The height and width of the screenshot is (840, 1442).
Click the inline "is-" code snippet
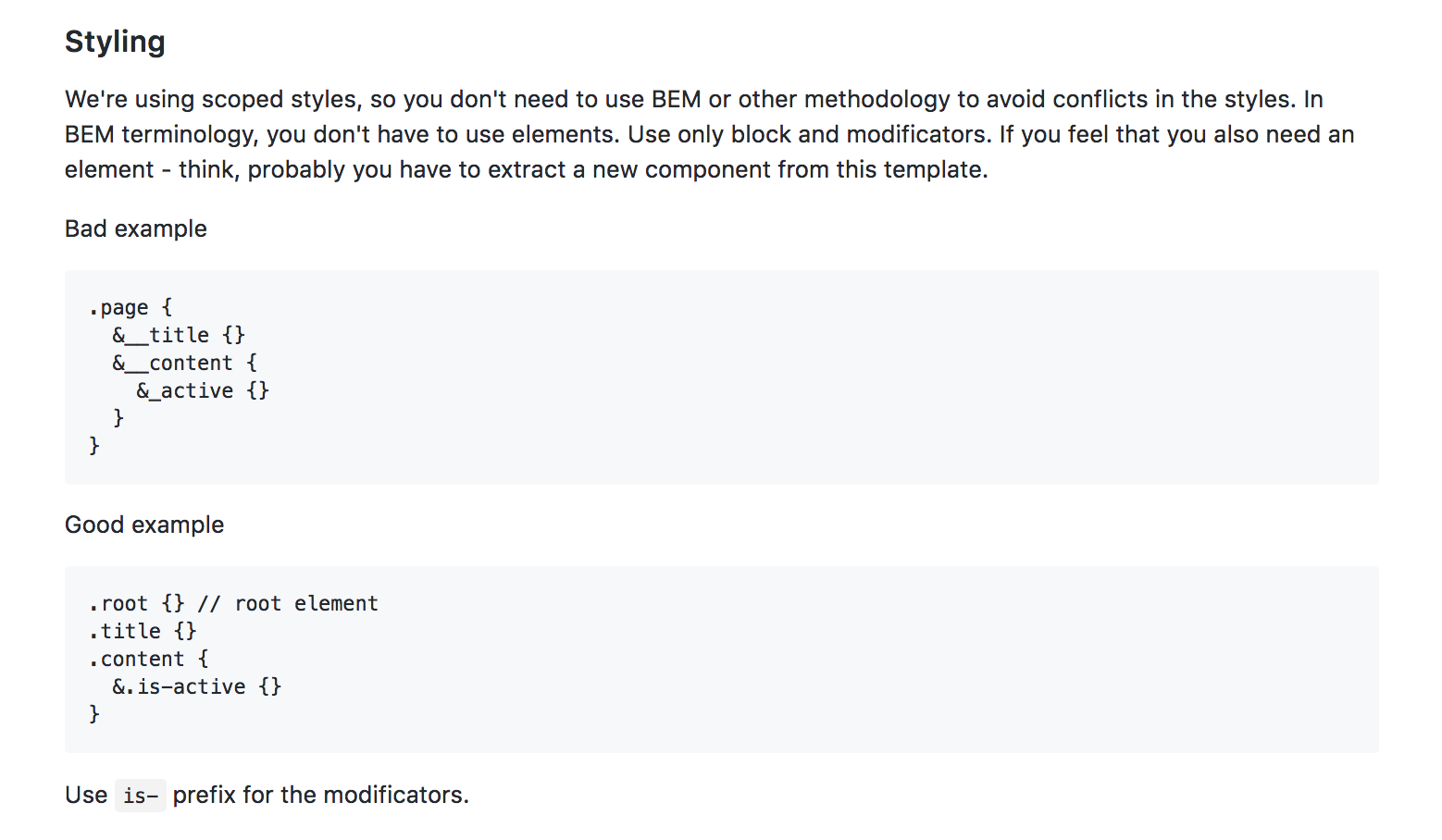click(141, 796)
